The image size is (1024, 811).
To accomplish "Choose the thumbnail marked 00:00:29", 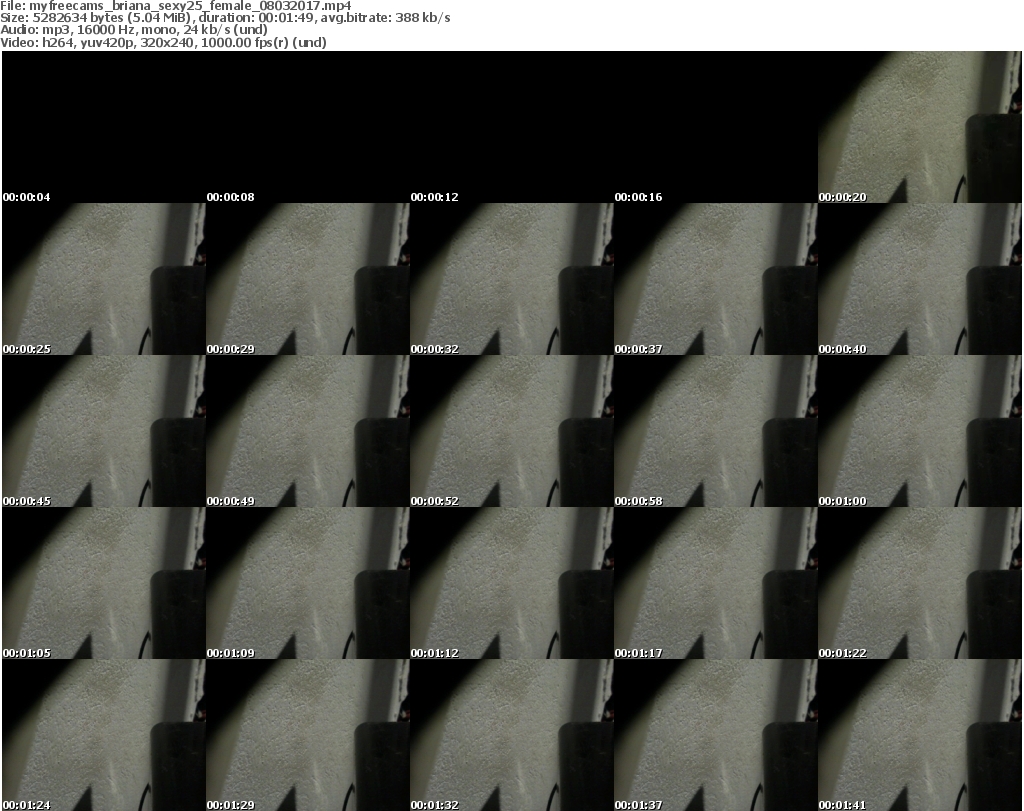I will pyautogui.click(x=308, y=279).
